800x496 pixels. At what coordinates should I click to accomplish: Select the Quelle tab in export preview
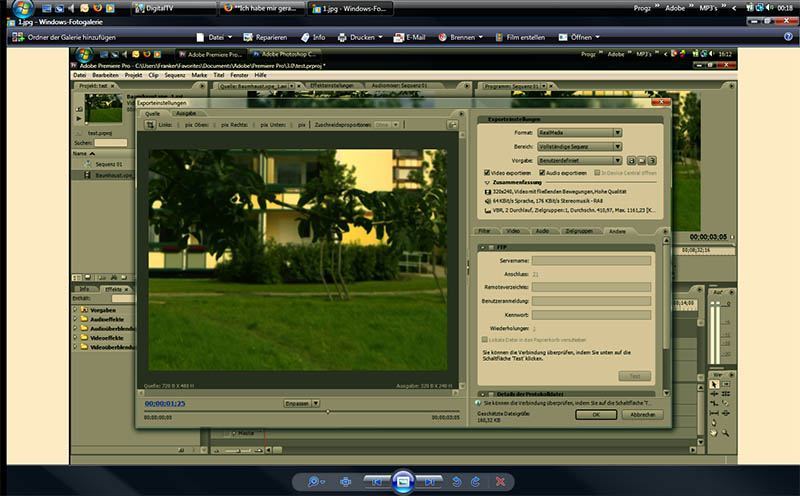click(153, 114)
